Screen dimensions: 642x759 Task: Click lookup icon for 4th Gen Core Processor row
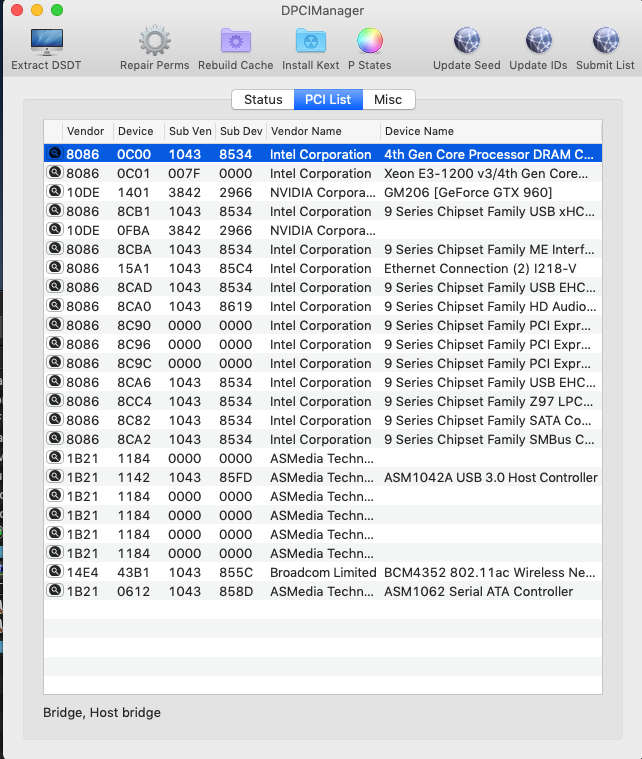[55, 153]
